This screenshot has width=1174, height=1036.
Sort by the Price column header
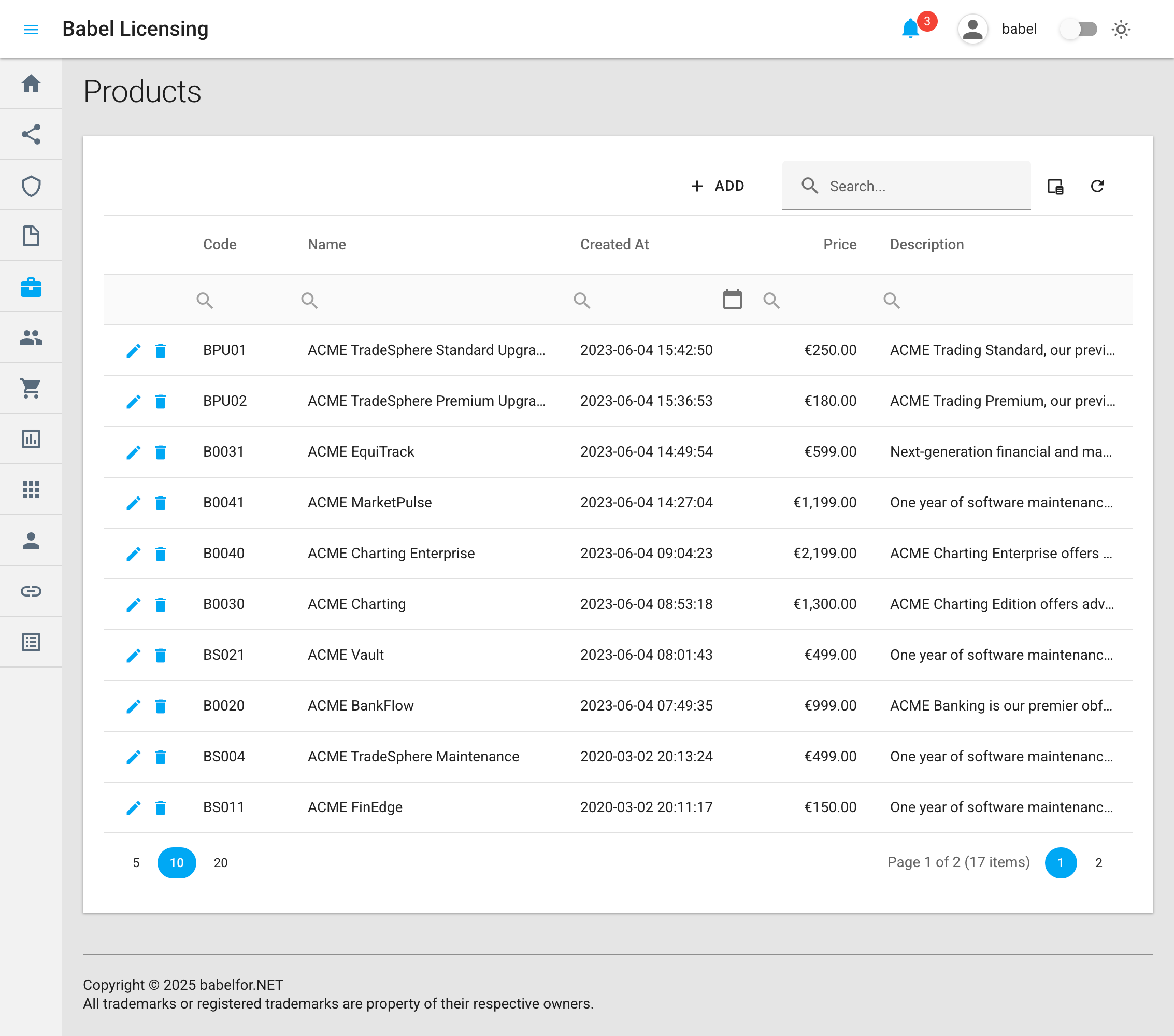coord(840,244)
